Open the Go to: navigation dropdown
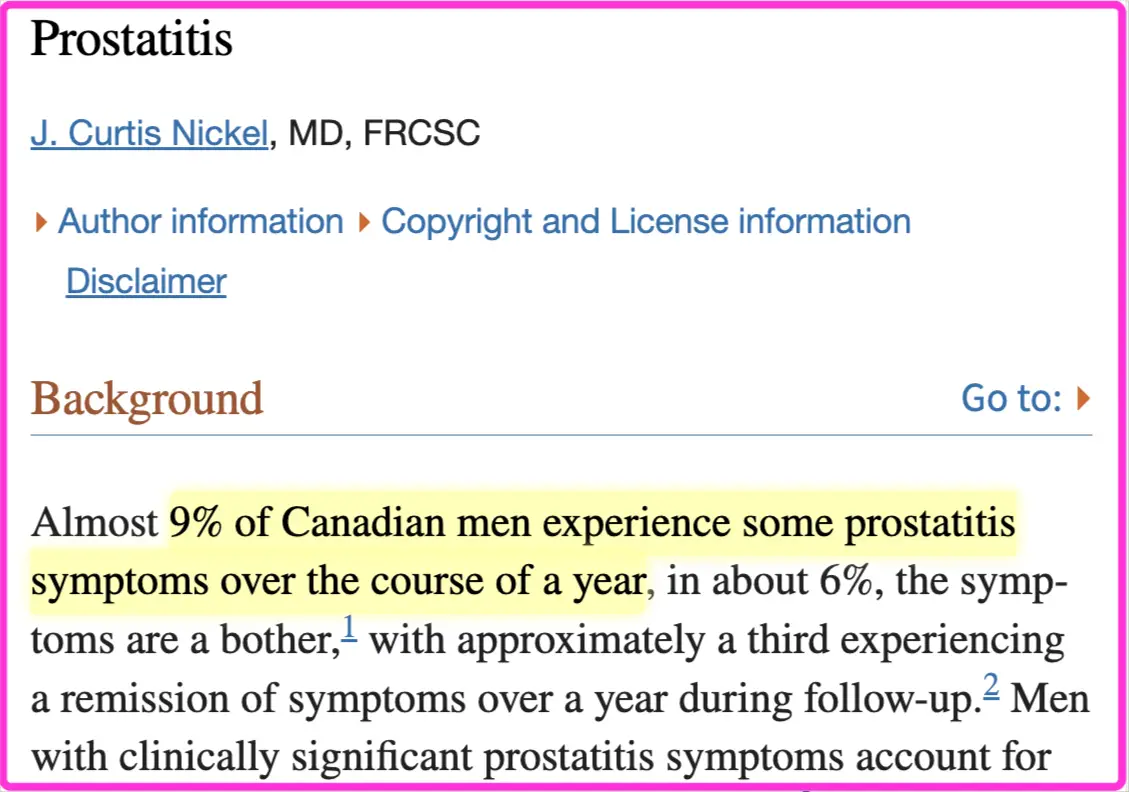The height and width of the screenshot is (792, 1129). point(1012,398)
